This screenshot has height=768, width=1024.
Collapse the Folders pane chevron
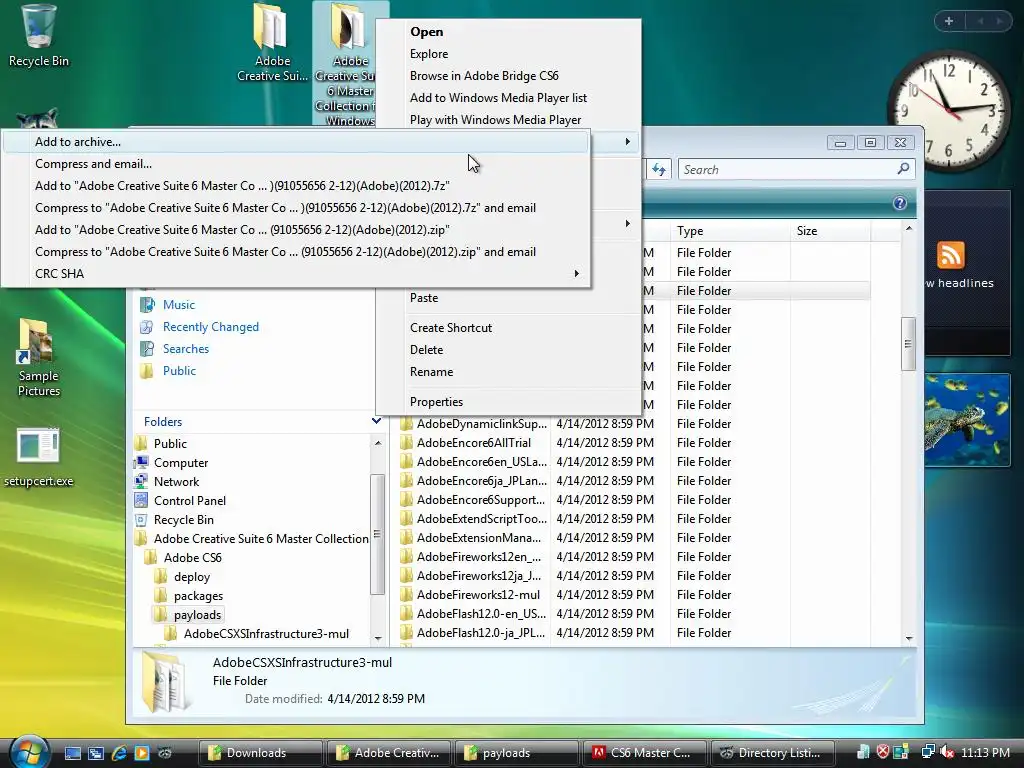pos(376,421)
